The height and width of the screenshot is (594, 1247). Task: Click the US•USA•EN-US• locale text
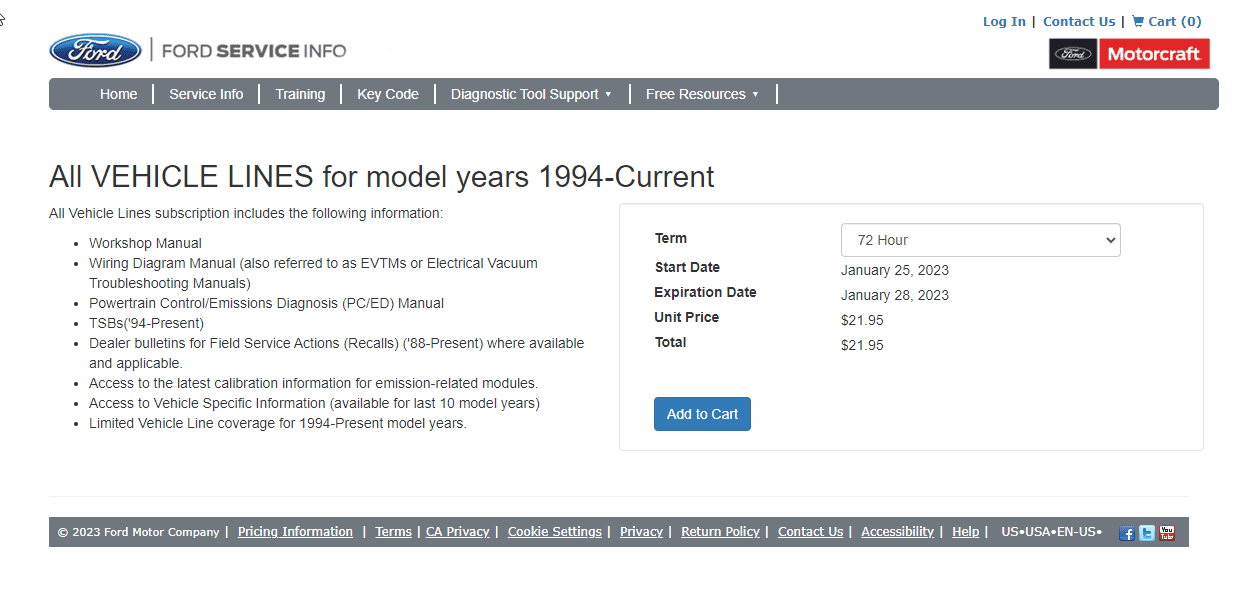1051,532
